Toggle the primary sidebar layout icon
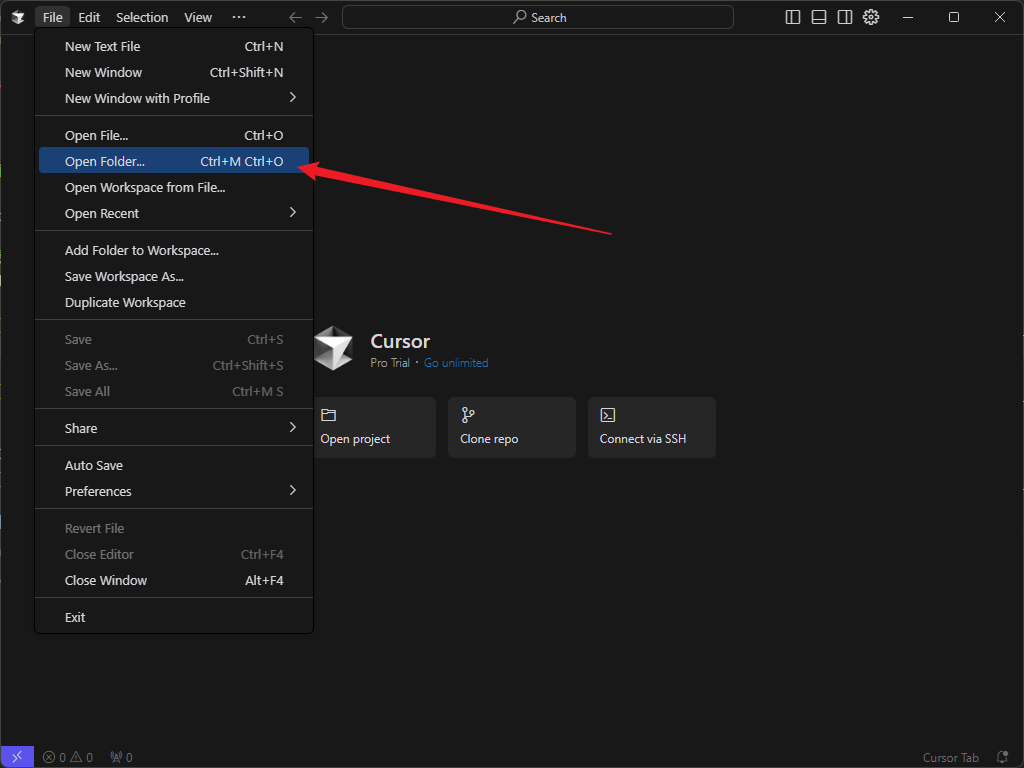Image resolution: width=1024 pixels, height=768 pixels. pos(793,18)
